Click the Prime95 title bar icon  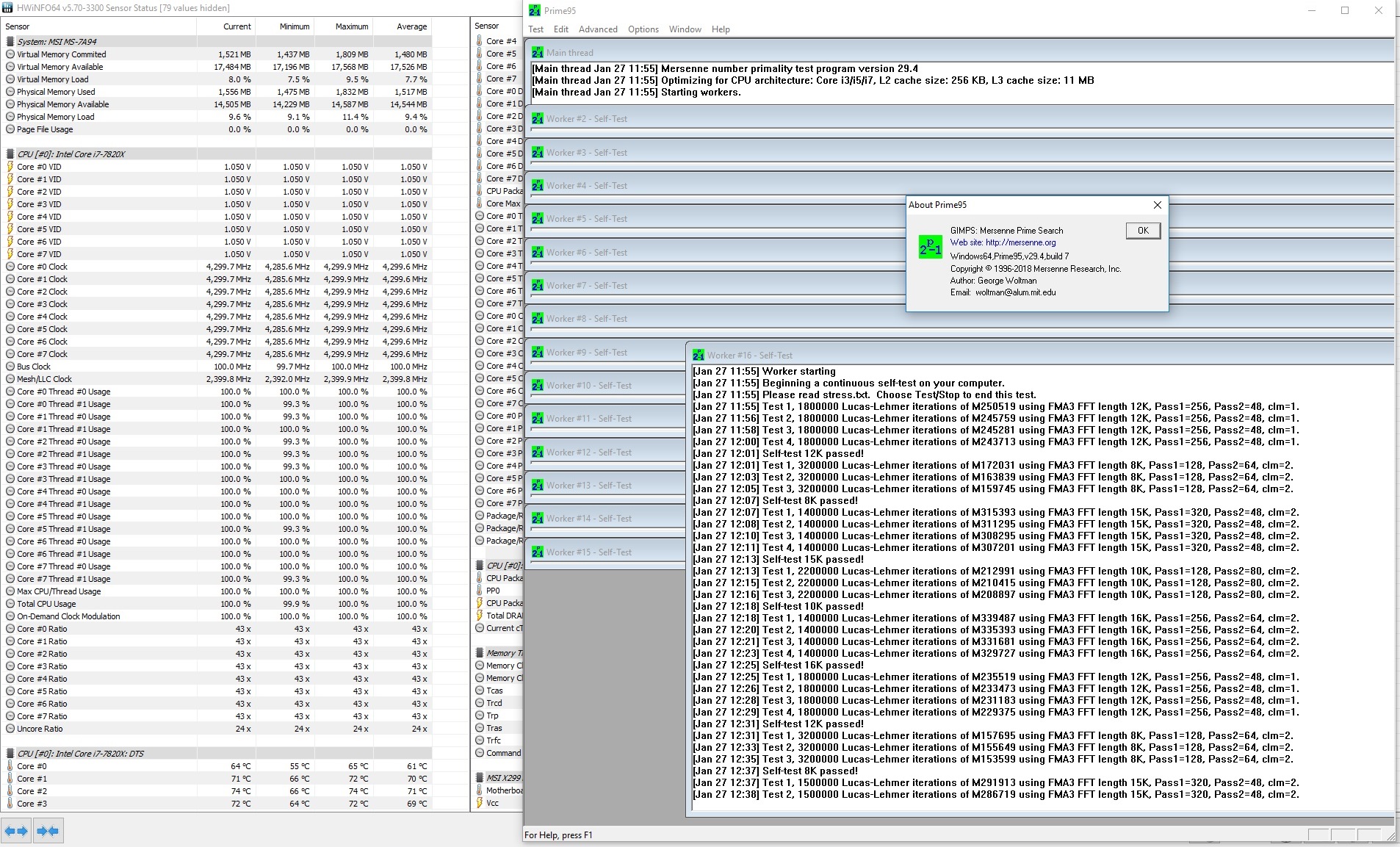point(535,11)
